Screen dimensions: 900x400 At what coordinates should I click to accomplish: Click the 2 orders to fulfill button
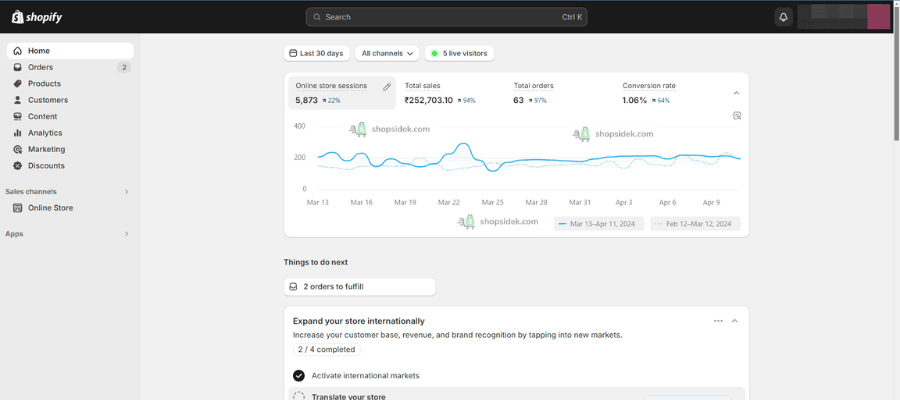[x=359, y=287]
